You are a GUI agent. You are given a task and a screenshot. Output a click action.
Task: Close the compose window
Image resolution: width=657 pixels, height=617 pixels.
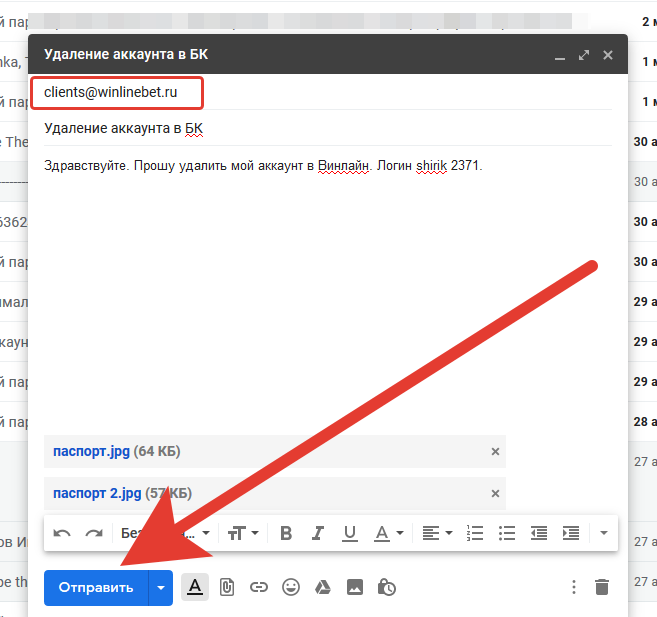click(608, 55)
